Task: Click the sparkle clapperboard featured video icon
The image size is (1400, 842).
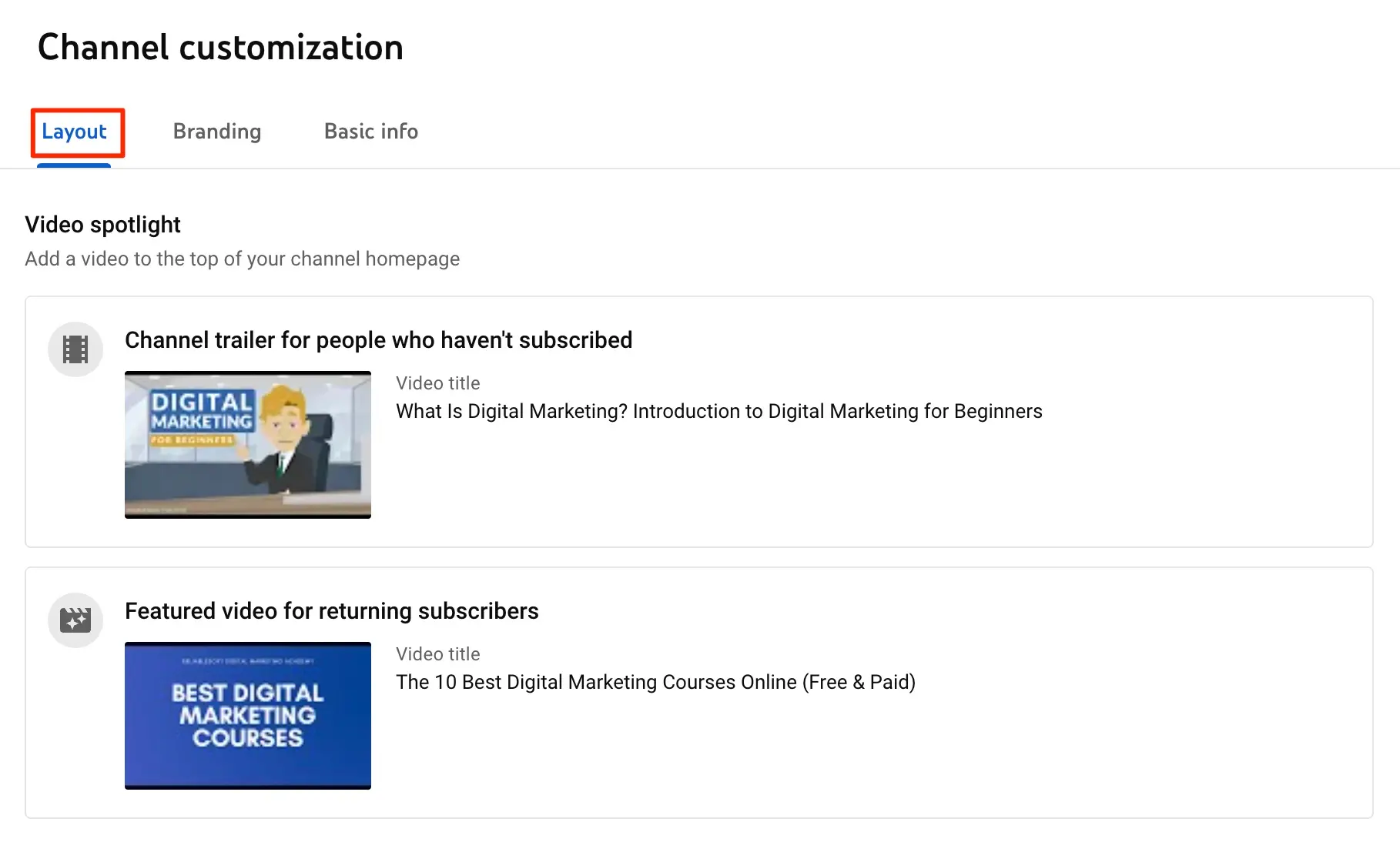Action: tap(75, 620)
